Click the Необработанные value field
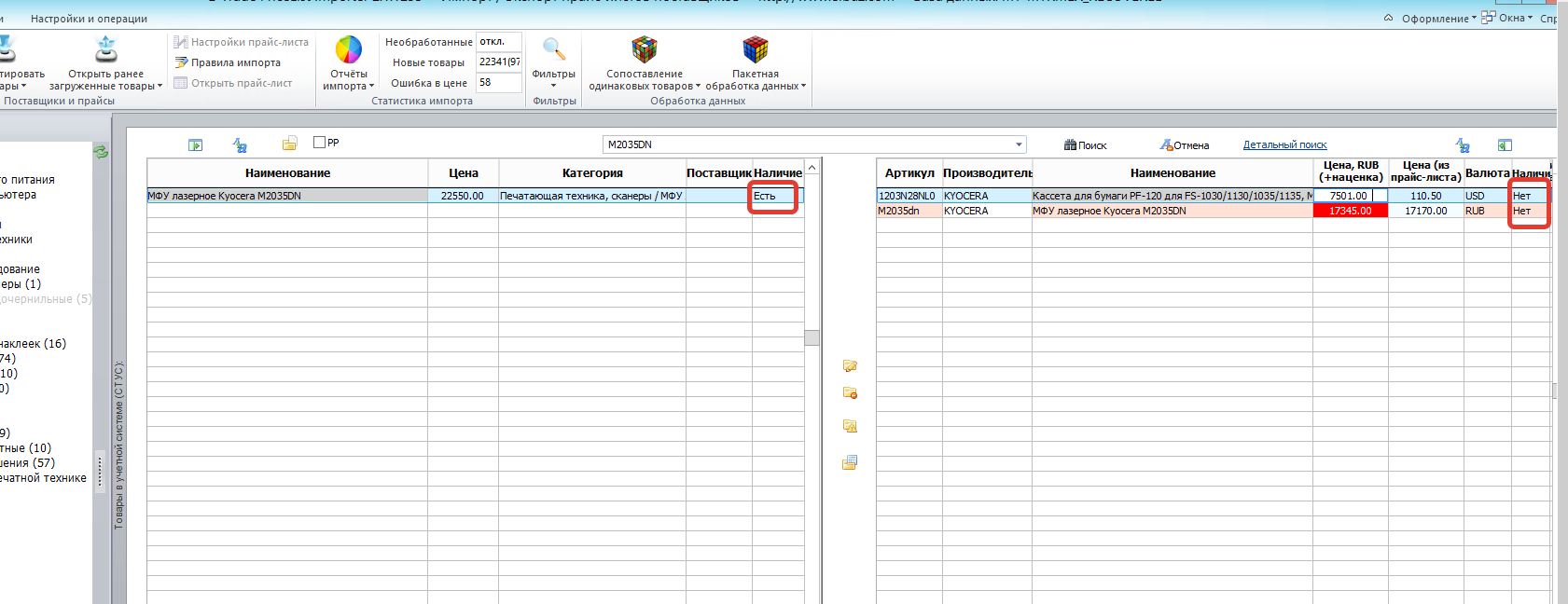 (x=498, y=42)
